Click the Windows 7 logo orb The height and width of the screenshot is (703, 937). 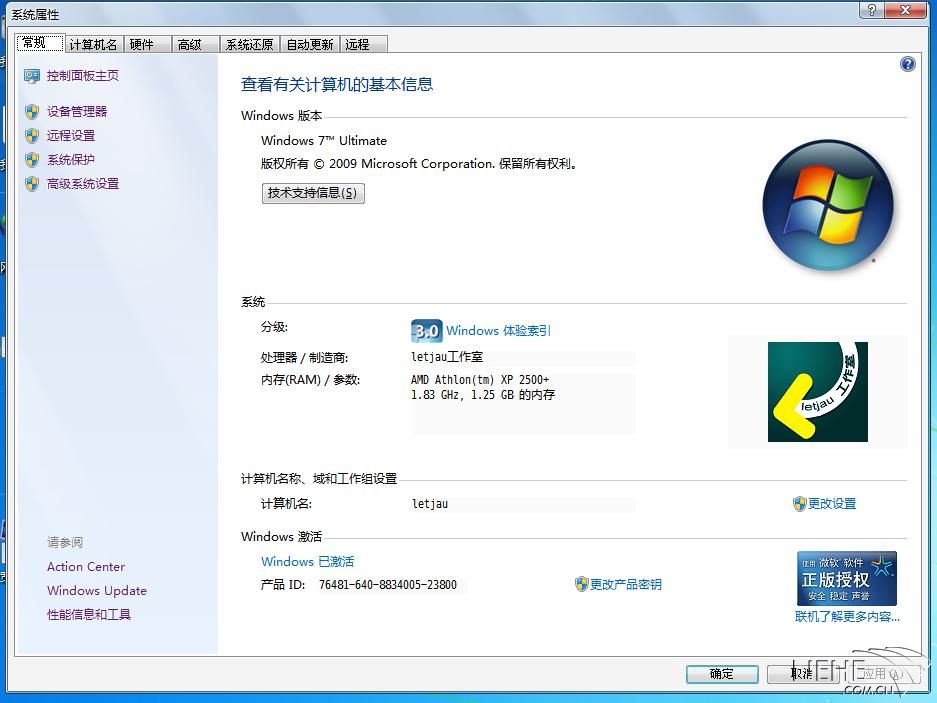[x=828, y=205]
